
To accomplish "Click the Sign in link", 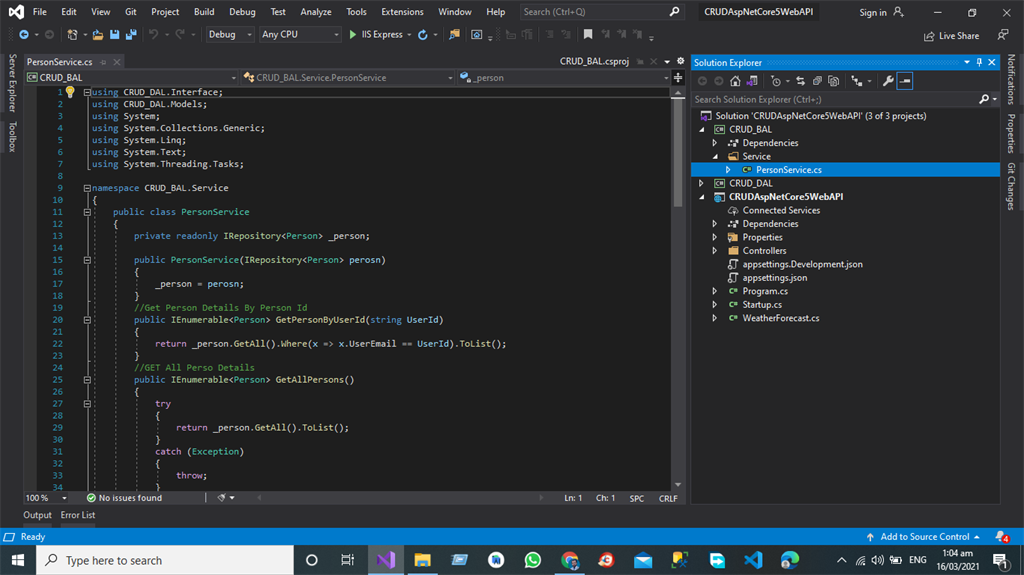I will click(873, 12).
